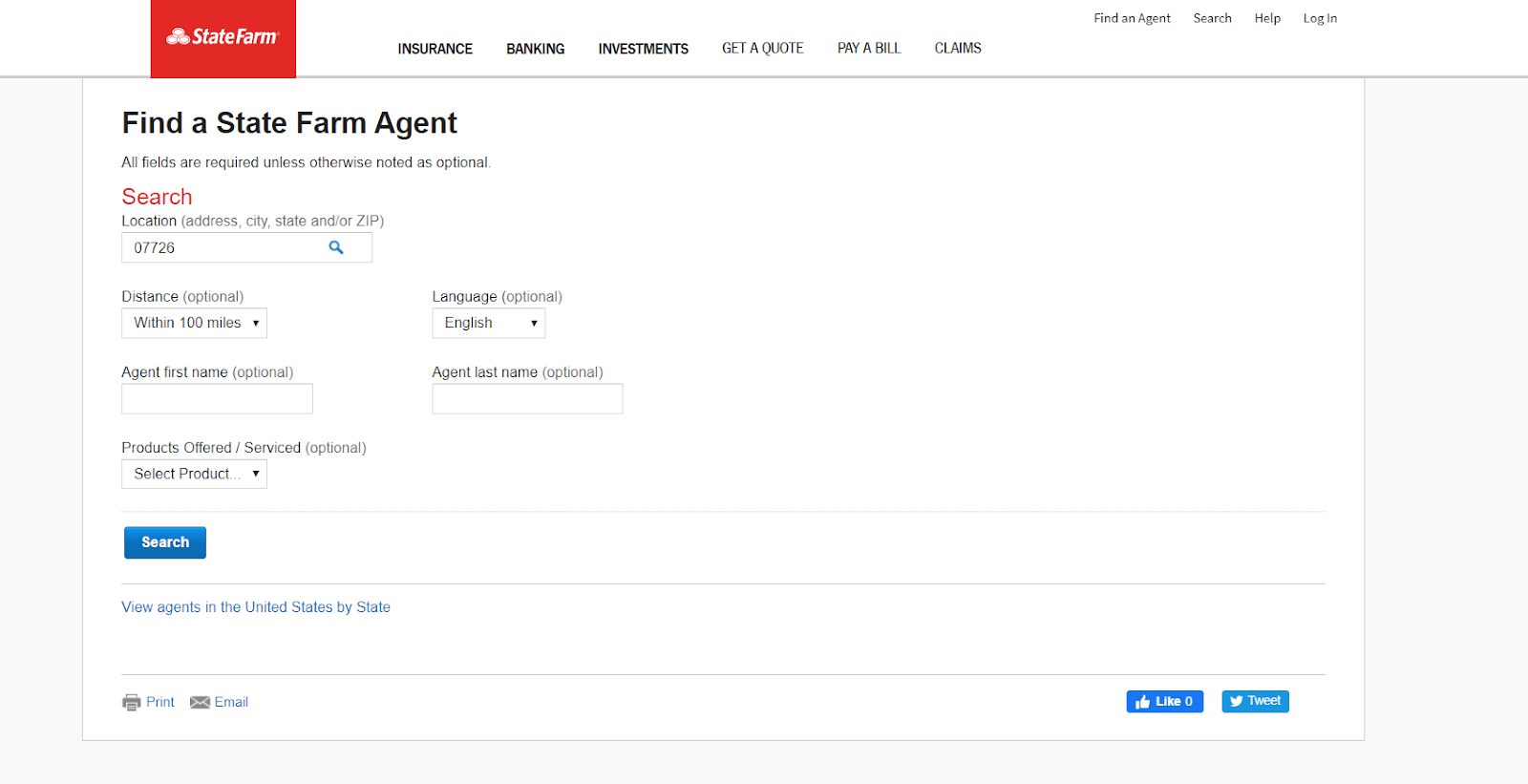This screenshot has width=1528, height=784.
Task: Click the Print text link
Action: (160, 702)
